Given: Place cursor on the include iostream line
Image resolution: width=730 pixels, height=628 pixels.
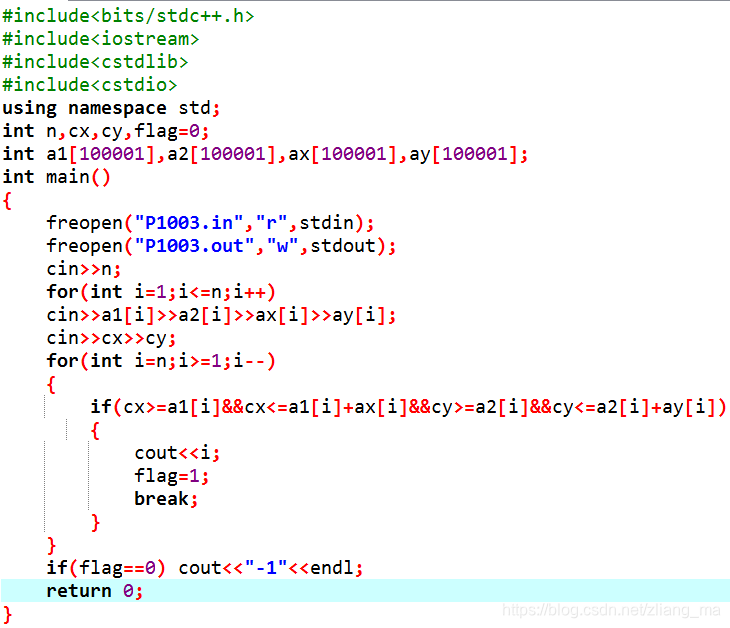Looking at the screenshot, I should [101, 39].
